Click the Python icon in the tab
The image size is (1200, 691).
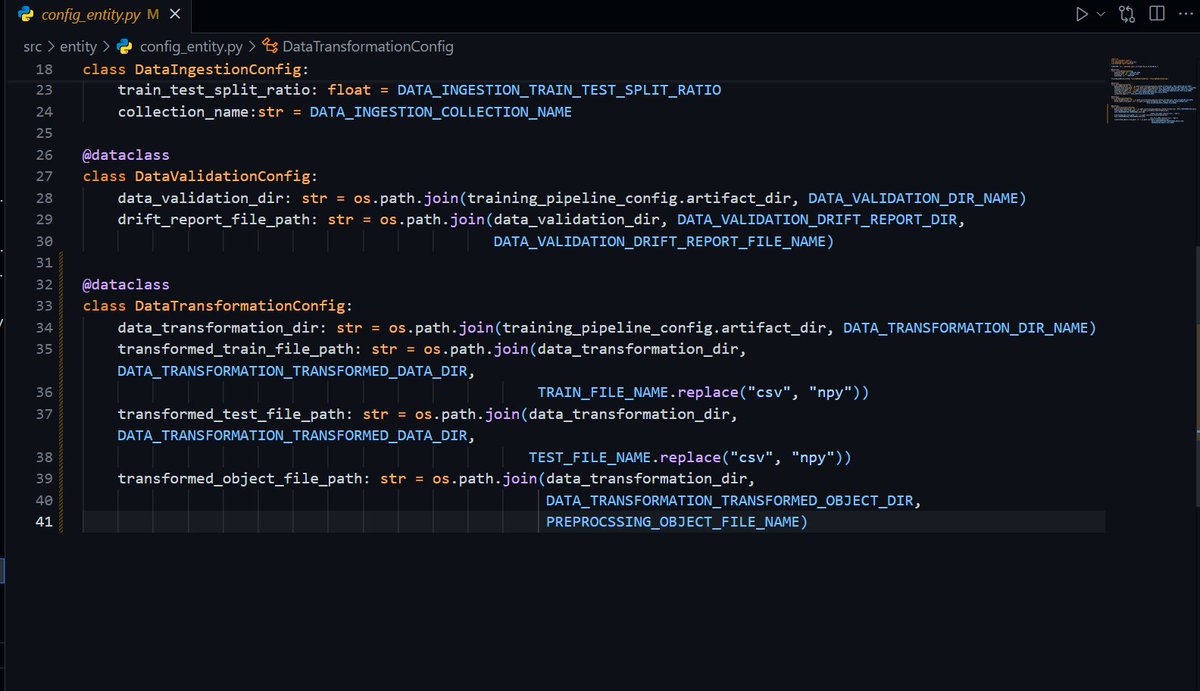[27, 16]
